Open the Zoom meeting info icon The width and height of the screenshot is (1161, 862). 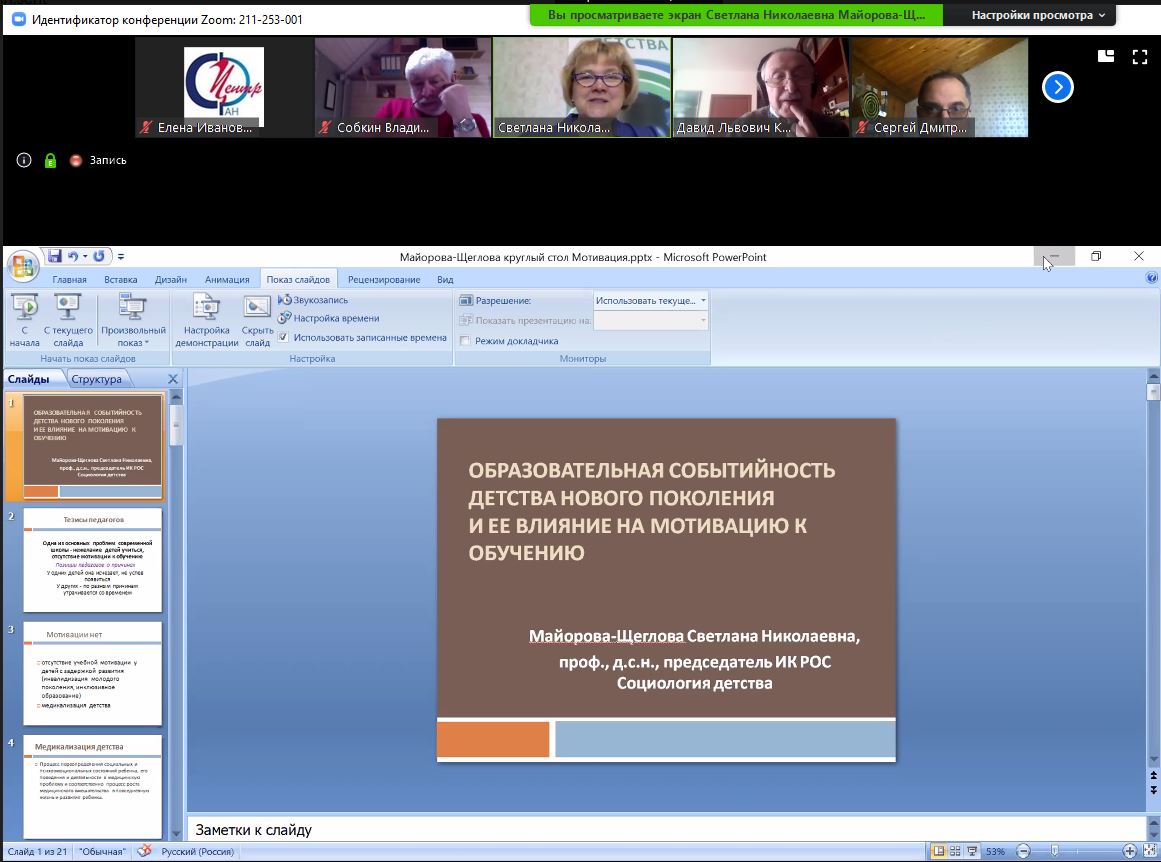pos(24,160)
